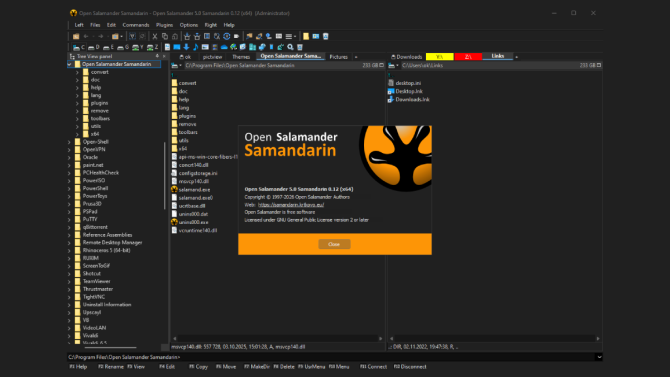Open the Plugins menu
The width and height of the screenshot is (670, 377).
coord(165,25)
